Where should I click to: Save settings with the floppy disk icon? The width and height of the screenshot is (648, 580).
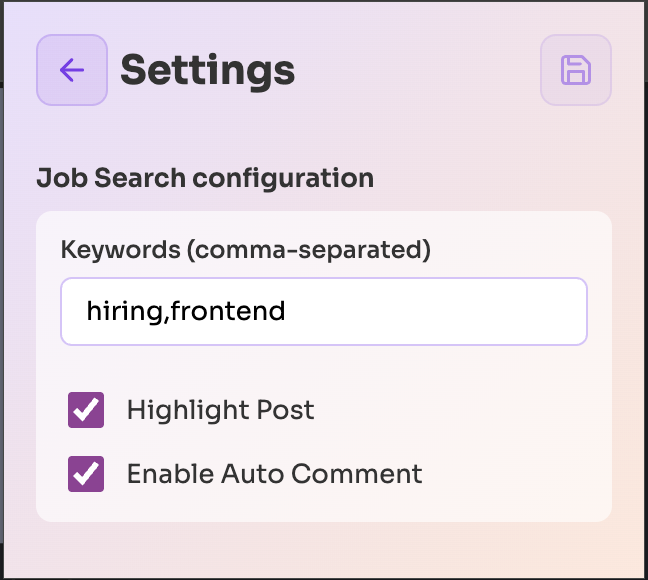pos(575,70)
